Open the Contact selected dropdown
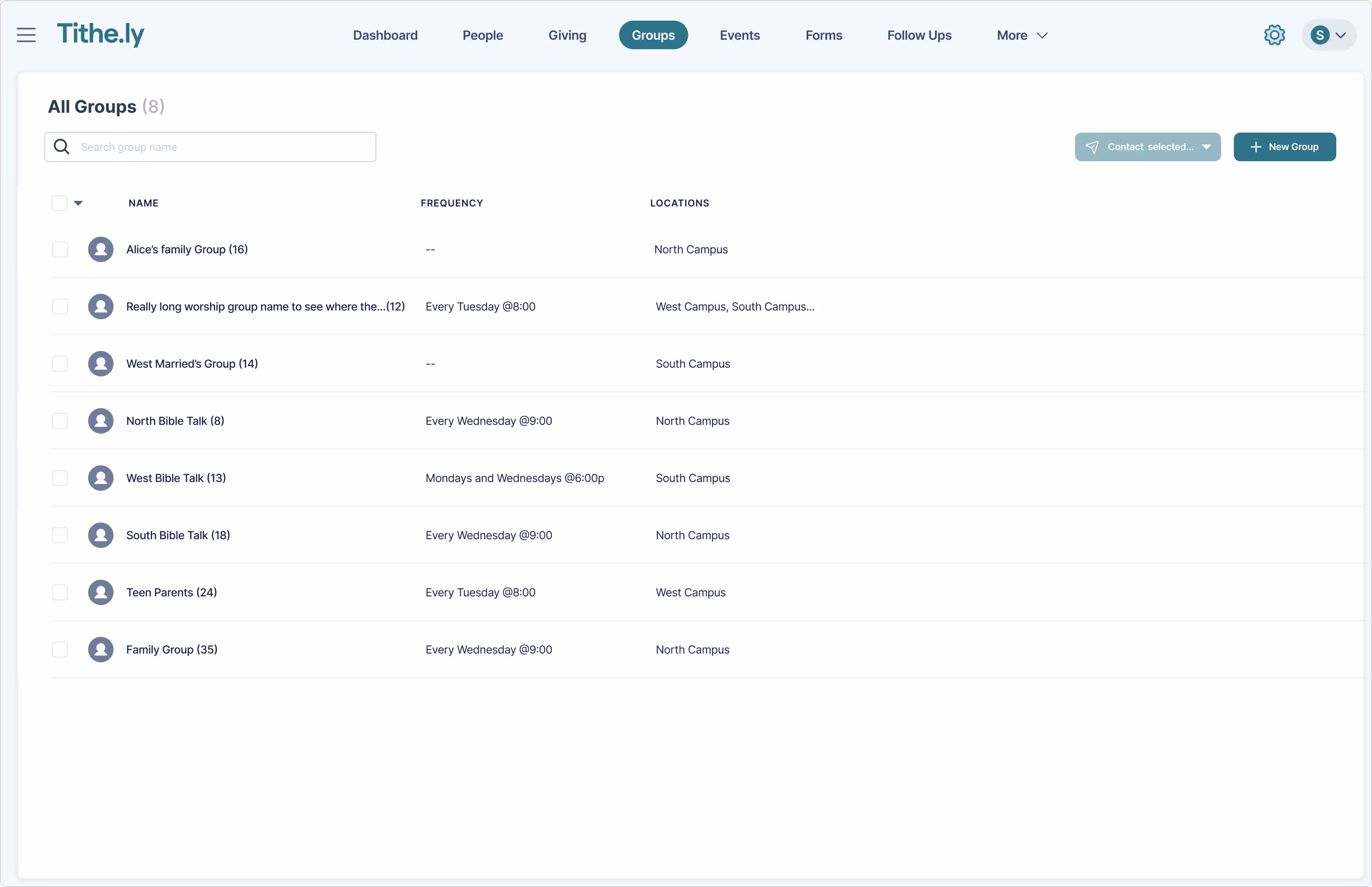The width and height of the screenshot is (1372, 887). (x=1147, y=147)
